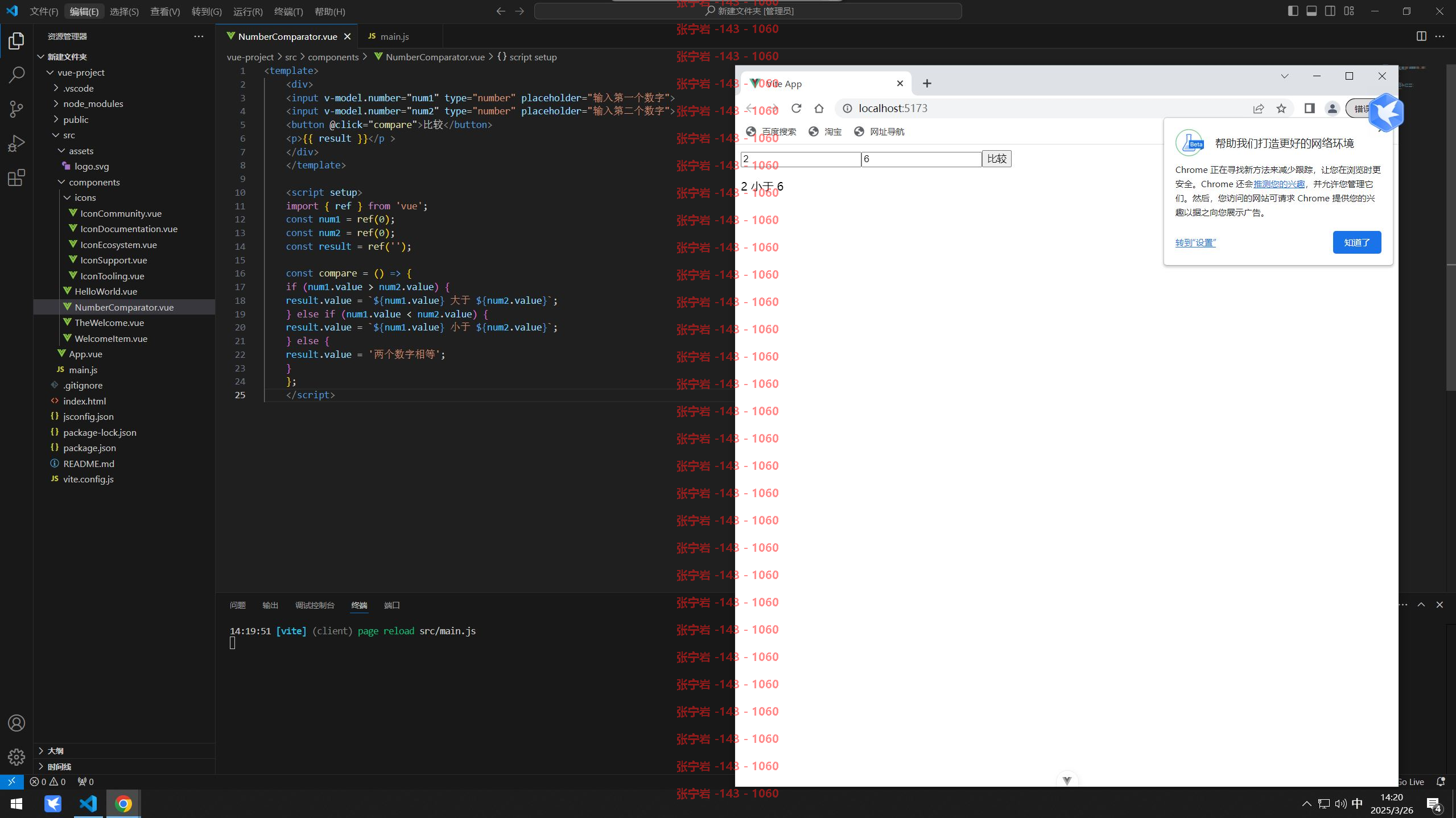Expand the 时间线 timeline section
Image resolution: width=1456 pixels, height=818 pixels.
click(x=124, y=767)
